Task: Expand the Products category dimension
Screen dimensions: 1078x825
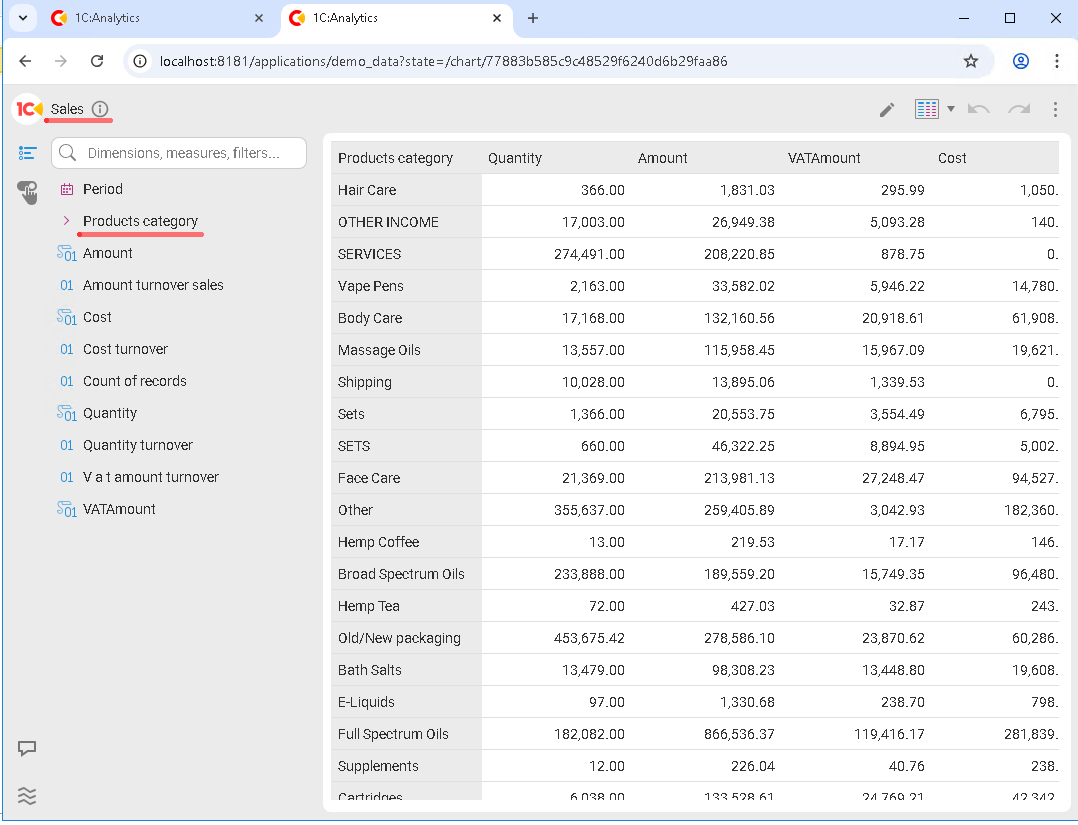Action: (x=66, y=221)
